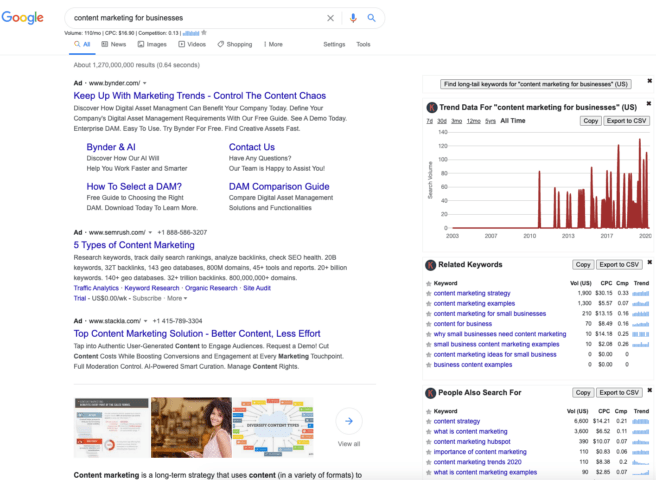
Task: Open the Google logo home link
Action: [23, 18]
